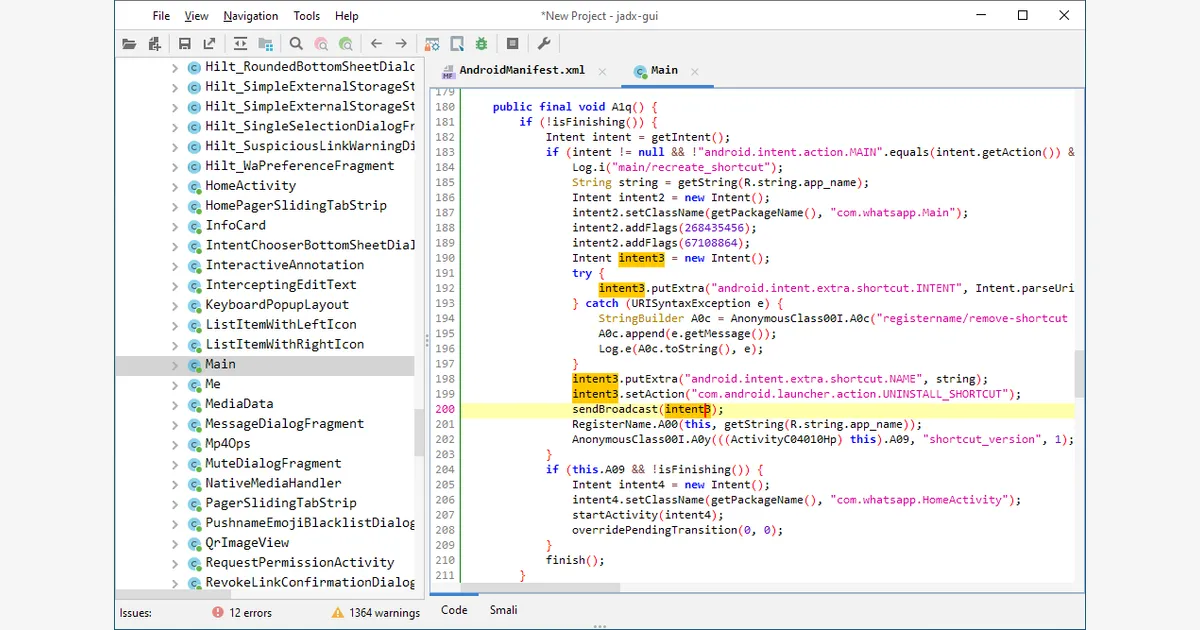1200x630 pixels.
Task: Open Comment search green magnifier icon
Action: click(x=345, y=44)
